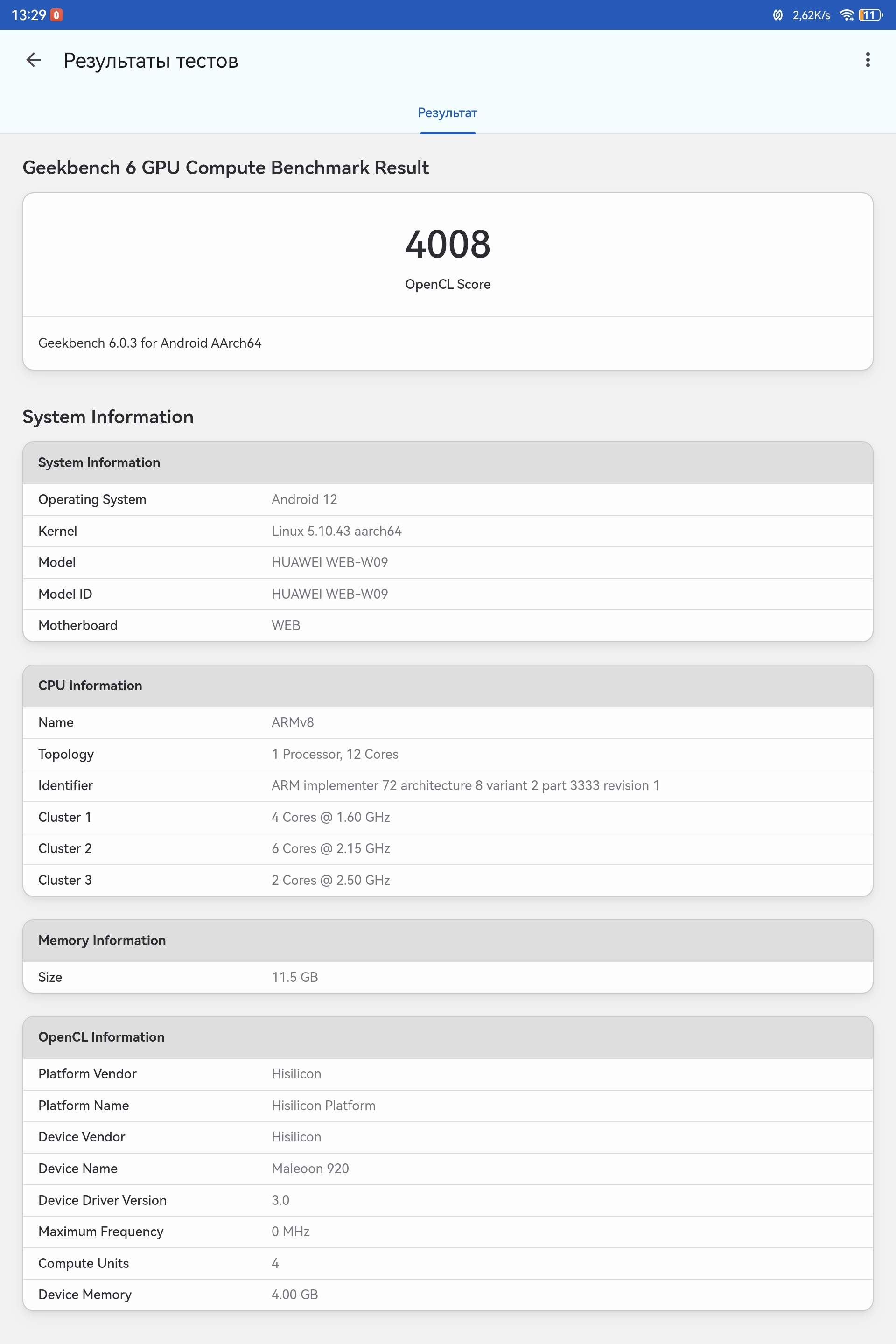Tap the Wi-Fi status icon
Image resolution: width=896 pixels, height=1344 pixels.
click(846, 15)
